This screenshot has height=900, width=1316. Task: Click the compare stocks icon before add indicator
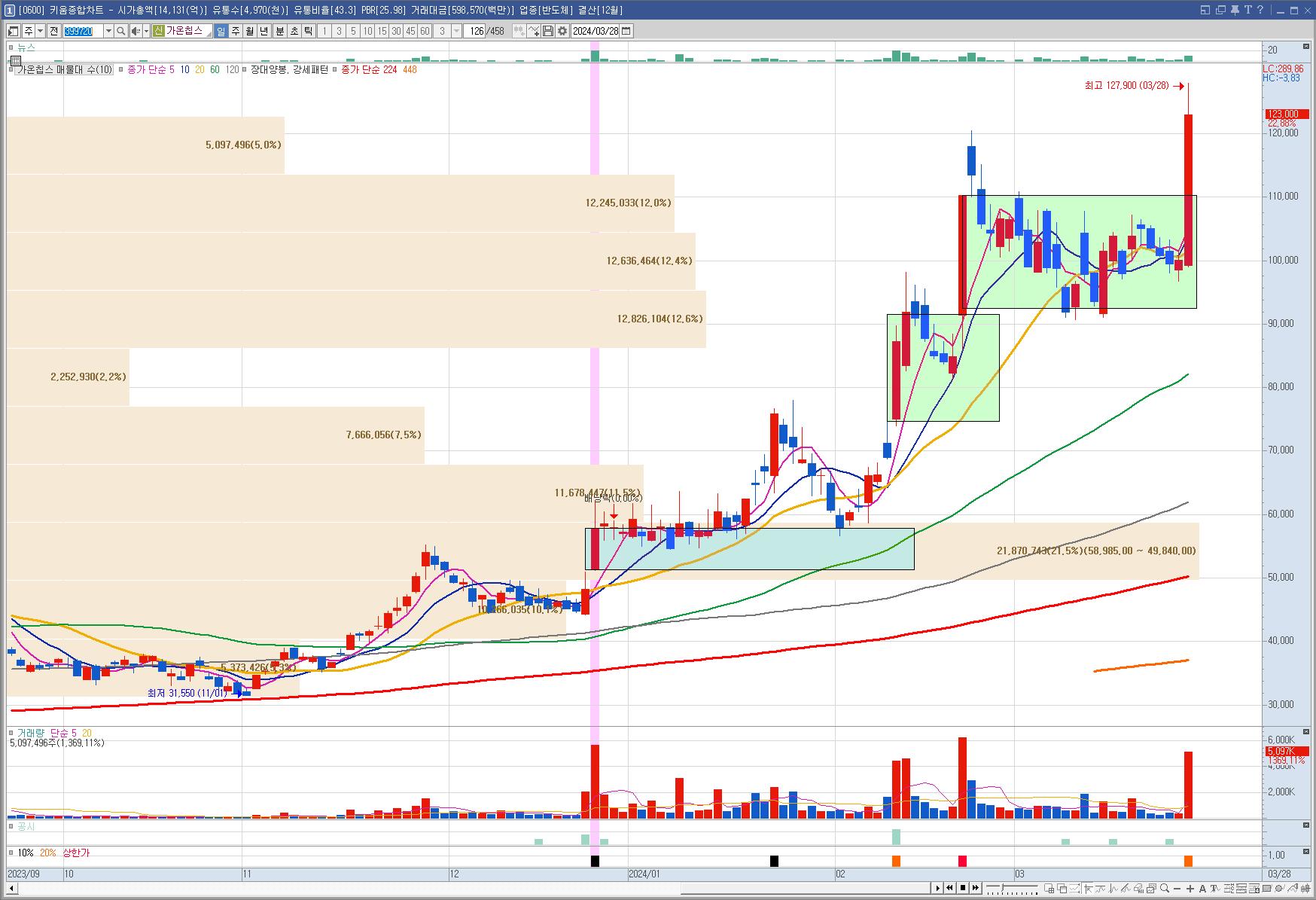coord(519,31)
